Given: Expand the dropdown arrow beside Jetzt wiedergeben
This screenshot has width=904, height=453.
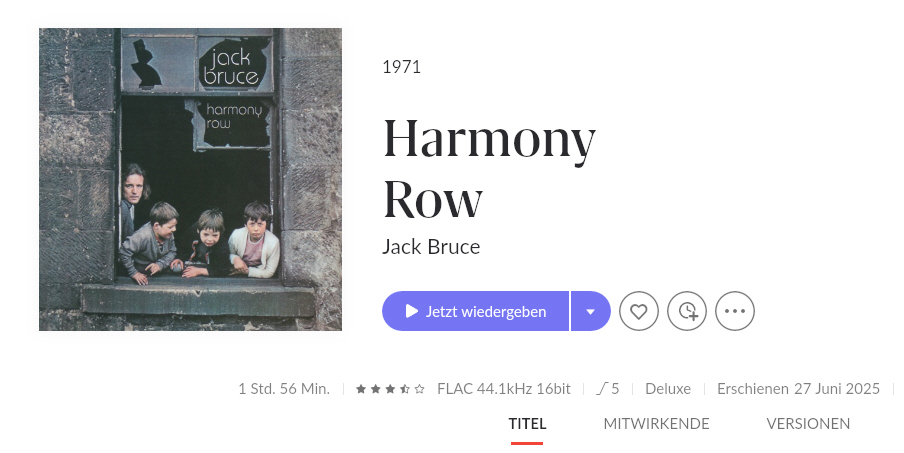Looking at the screenshot, I should (590, 311).
